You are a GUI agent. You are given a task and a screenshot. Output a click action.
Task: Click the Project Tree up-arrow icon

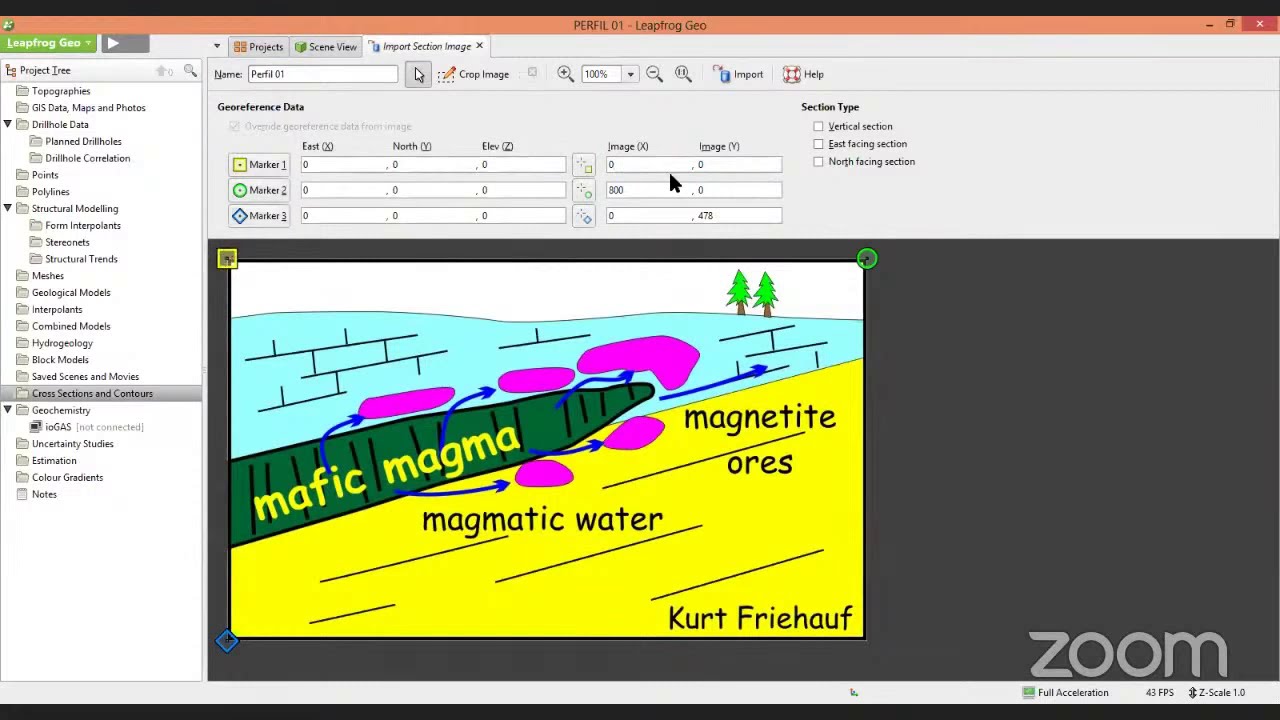[163, 70]
